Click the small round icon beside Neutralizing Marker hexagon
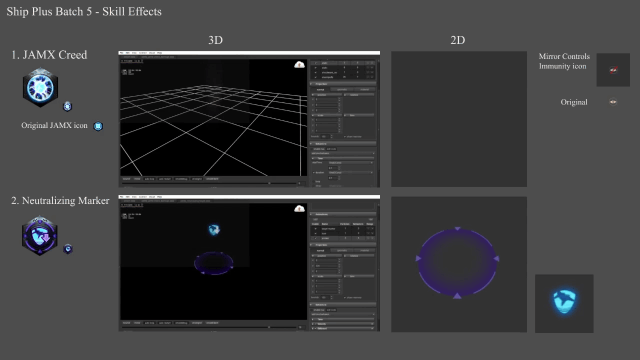 pyautogui.click(x=68, y=249)
